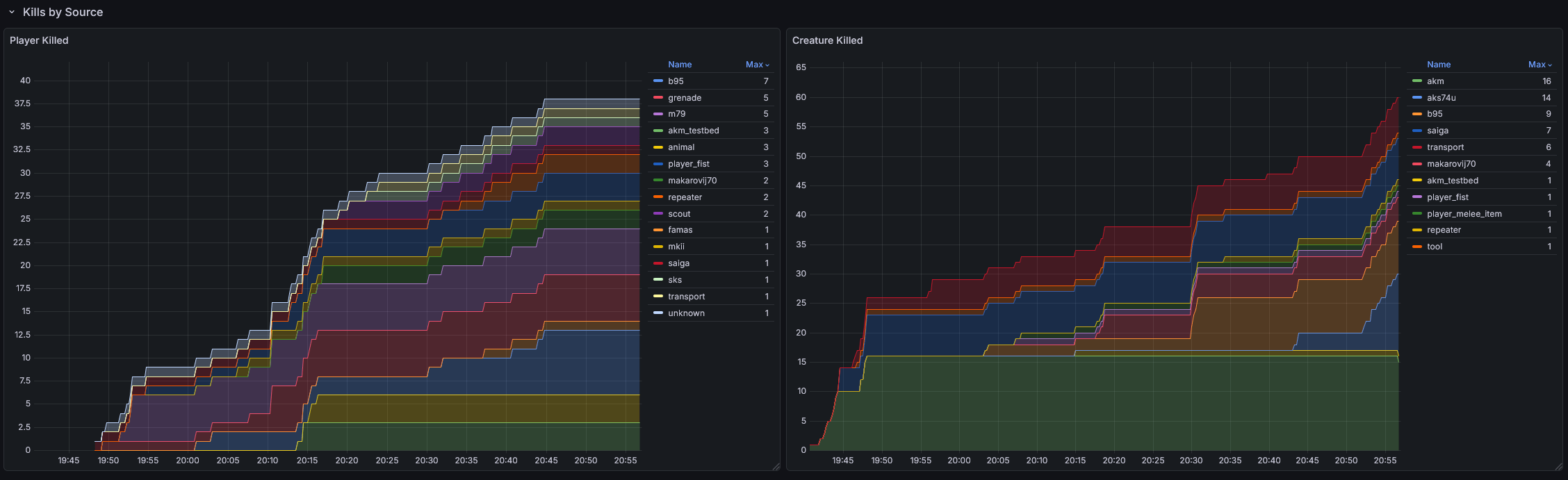Screen dimensions: 1568x480
Task: Collapse the Kills by Source row
Action: 12,13
